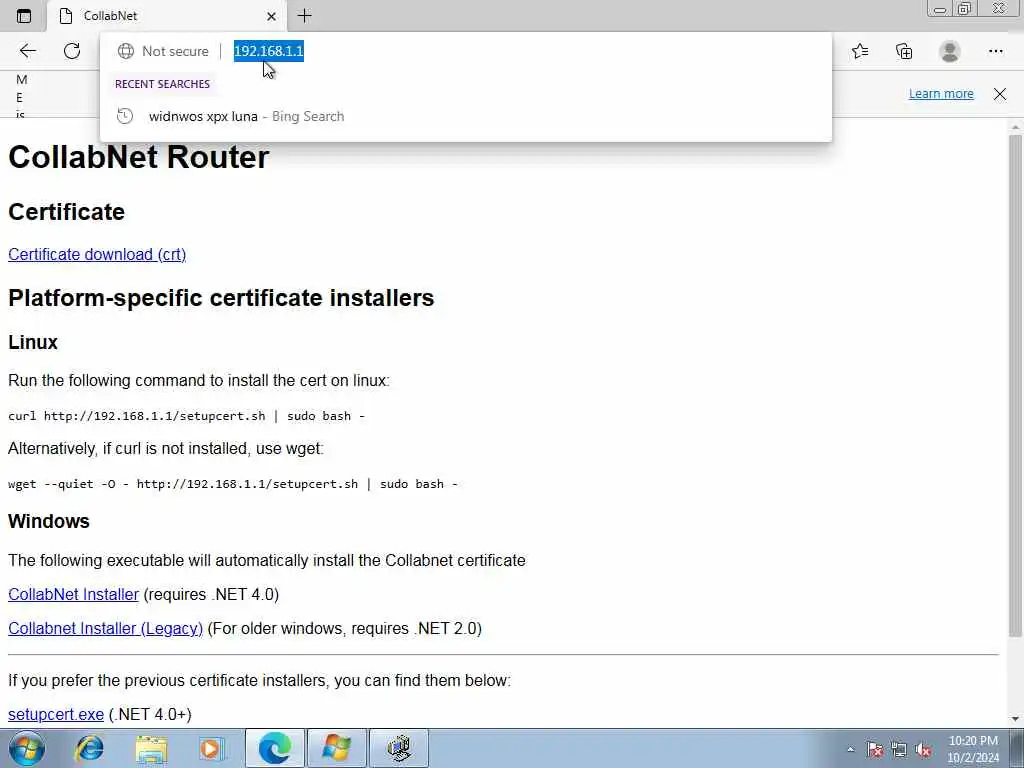This screenshot has height=768, width=1024.
Task: Open the Windows Start button
Action: pos(27,748)
